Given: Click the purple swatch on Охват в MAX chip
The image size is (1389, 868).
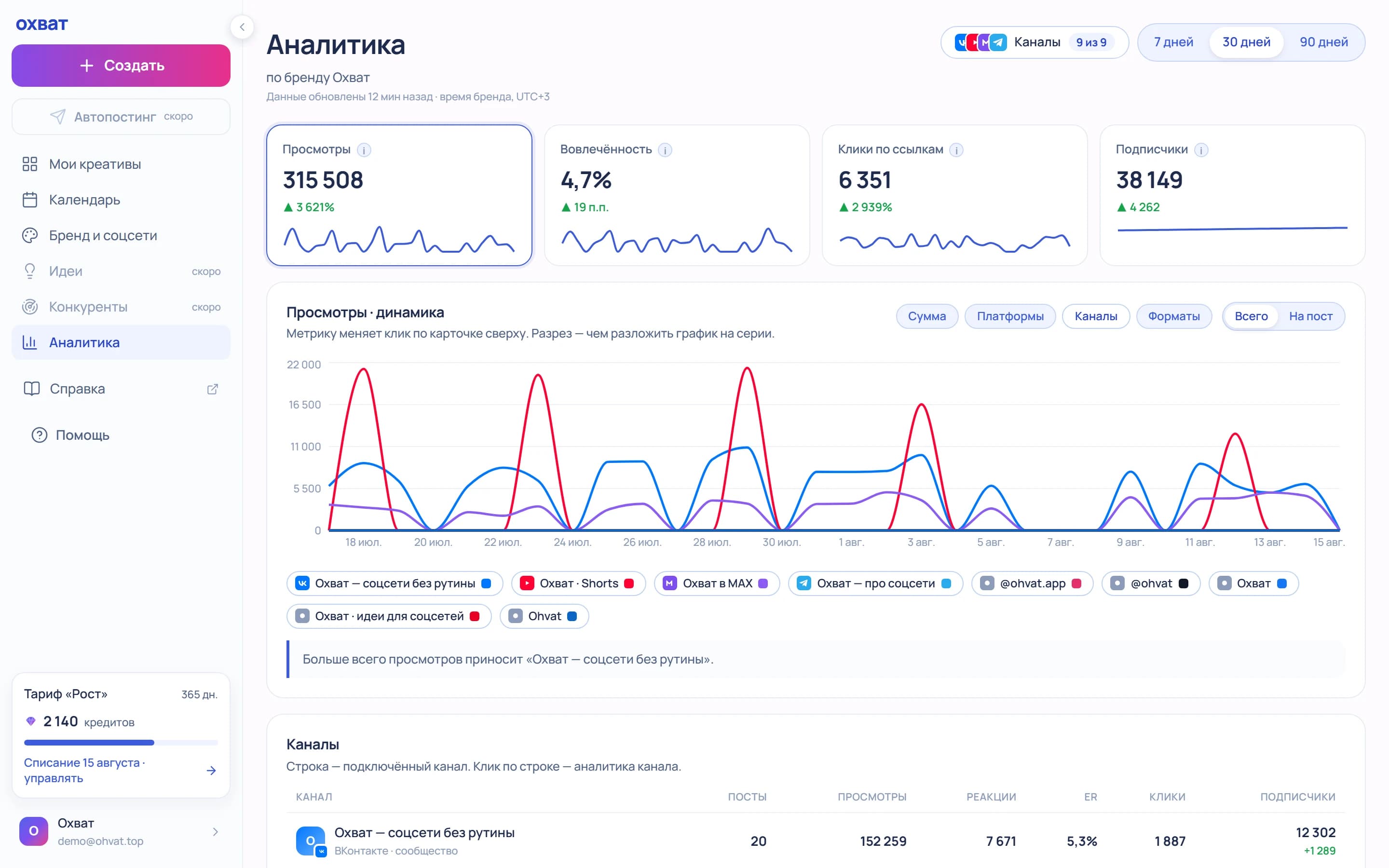Looking at the screenshot, I should pyautogui.click(x=763, y=583).
